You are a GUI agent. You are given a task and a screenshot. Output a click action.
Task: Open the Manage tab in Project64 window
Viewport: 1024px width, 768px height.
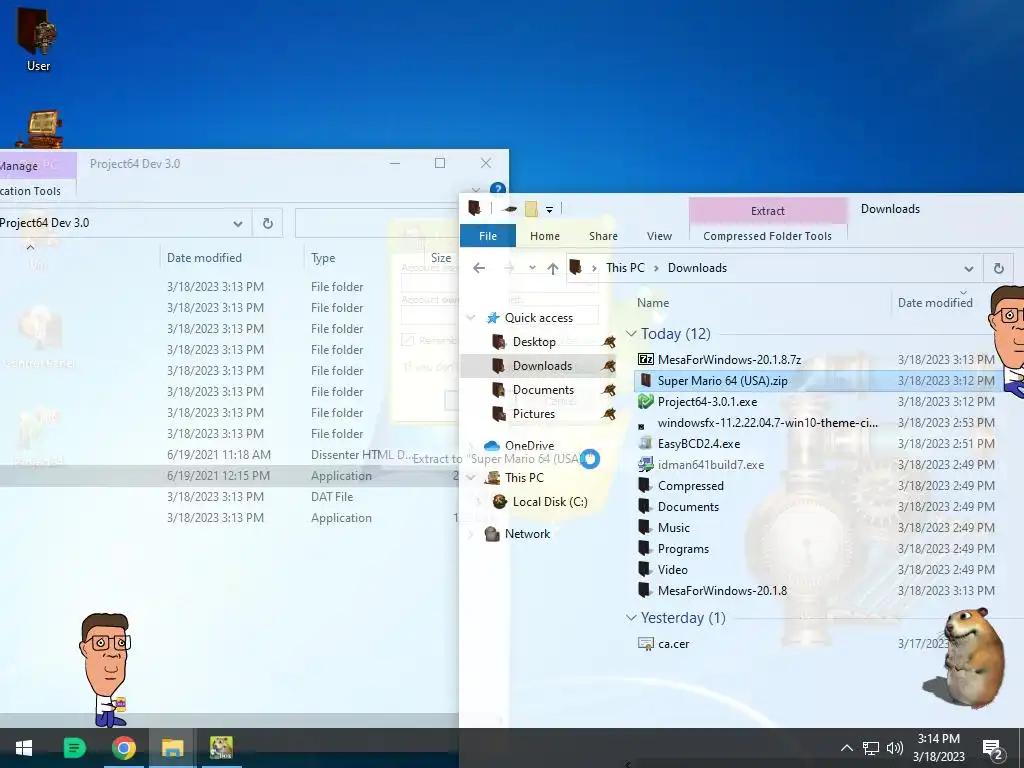click(19, 166)
